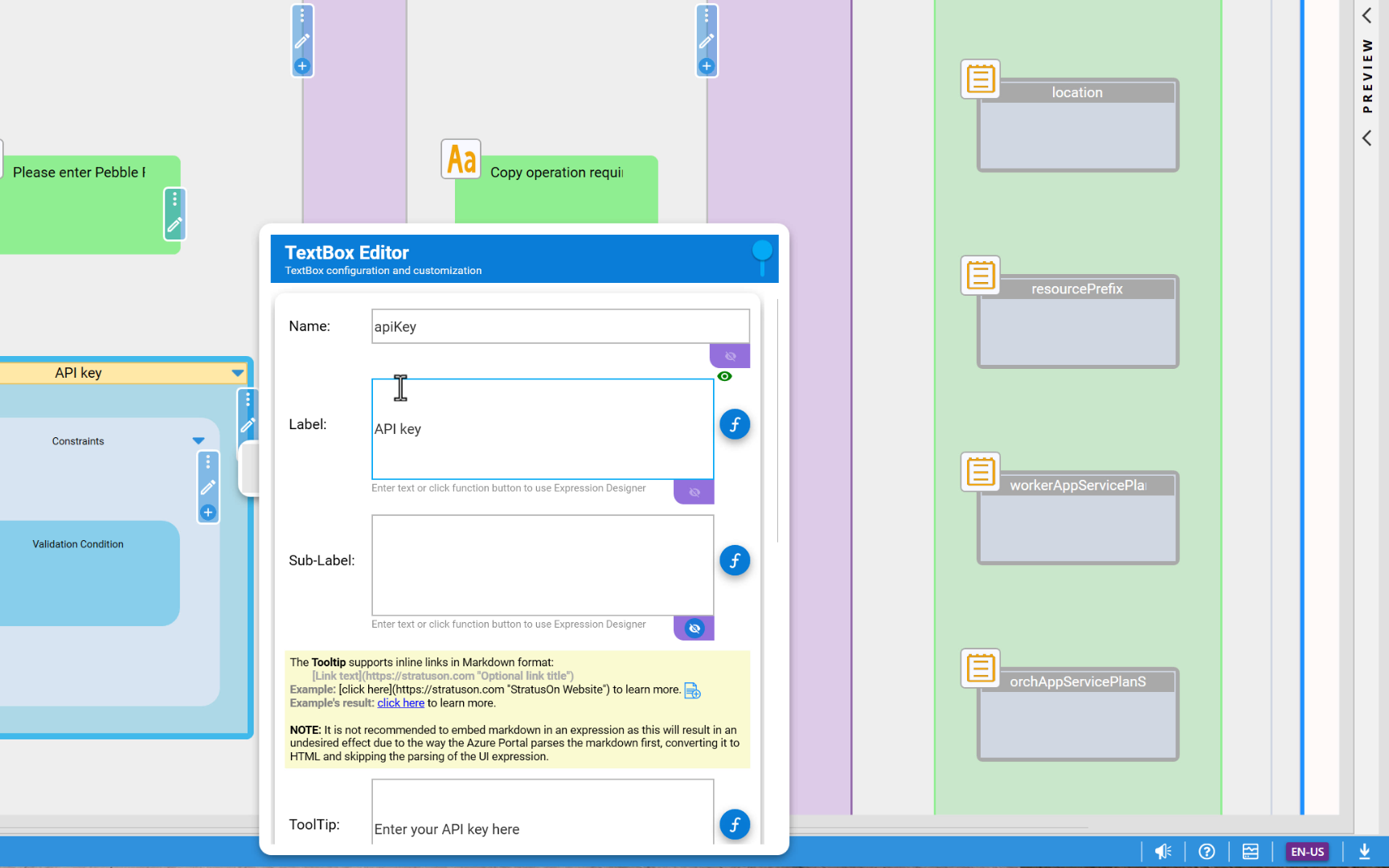Image resolution: width=1389 pixels, height=868 pixels.
Task: Toggle the Name field visibility eye button
Action: click(x=730, y=356)
